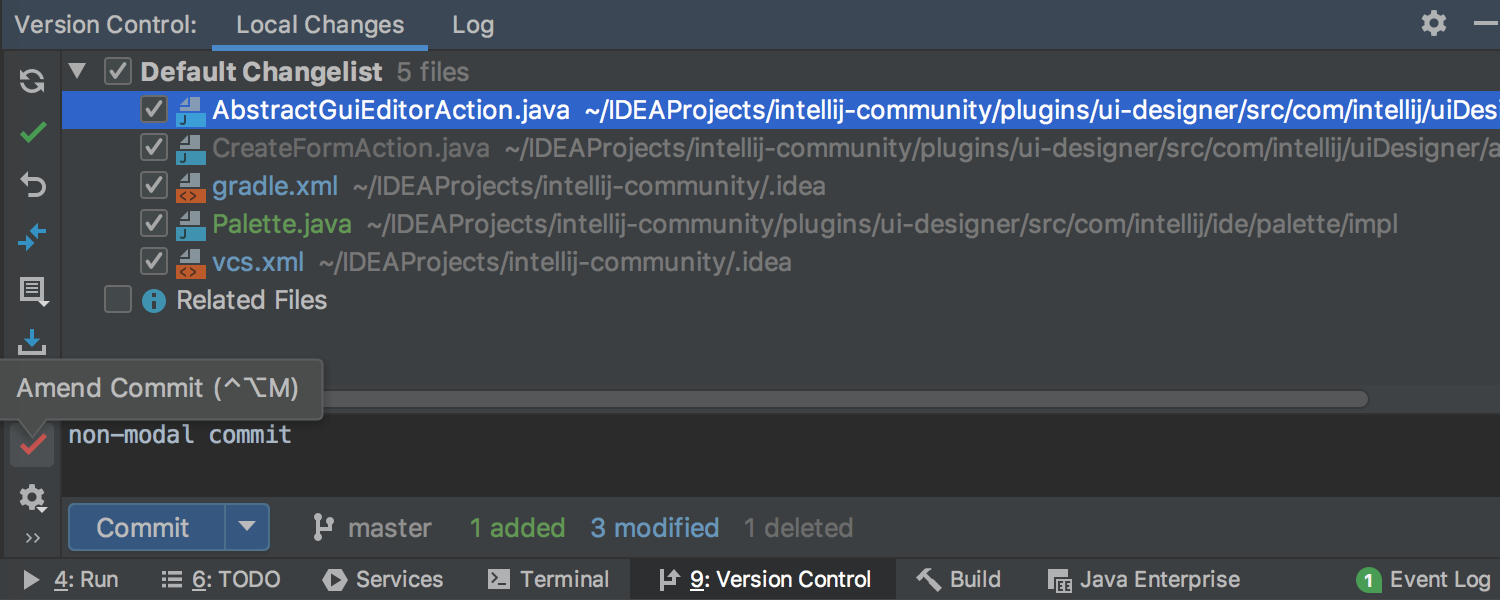Uncheck AbstractGuiEditorAction.java in the changelist

click(x=153, y=110)
